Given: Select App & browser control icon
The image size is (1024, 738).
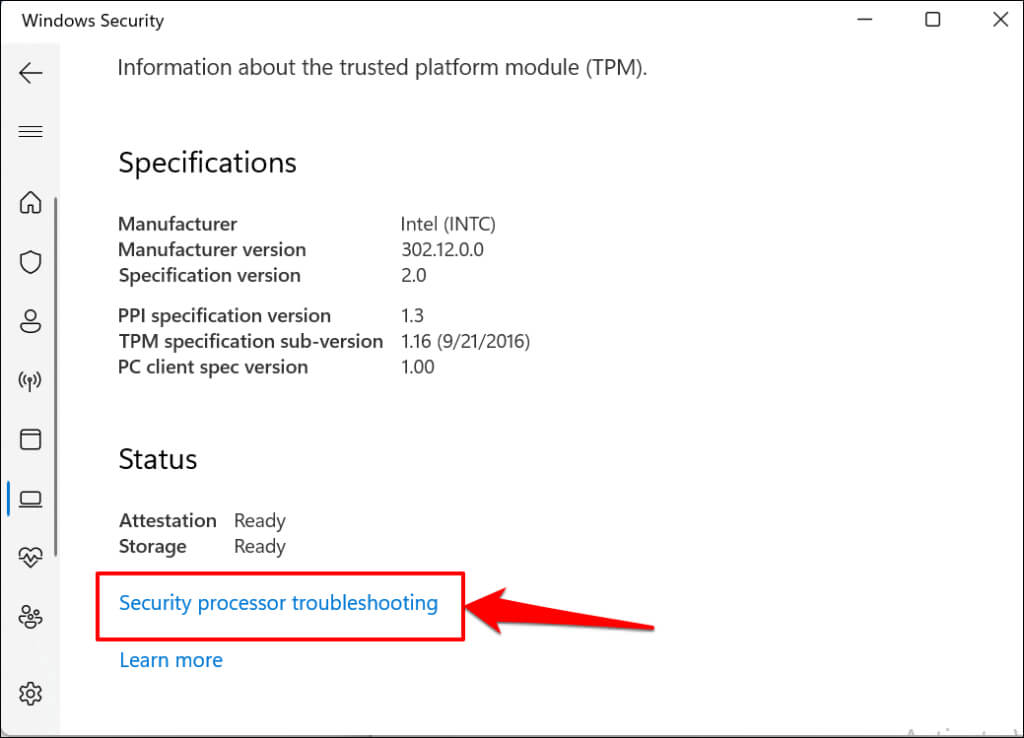Looking at the screenshot, I should [31, 439].
